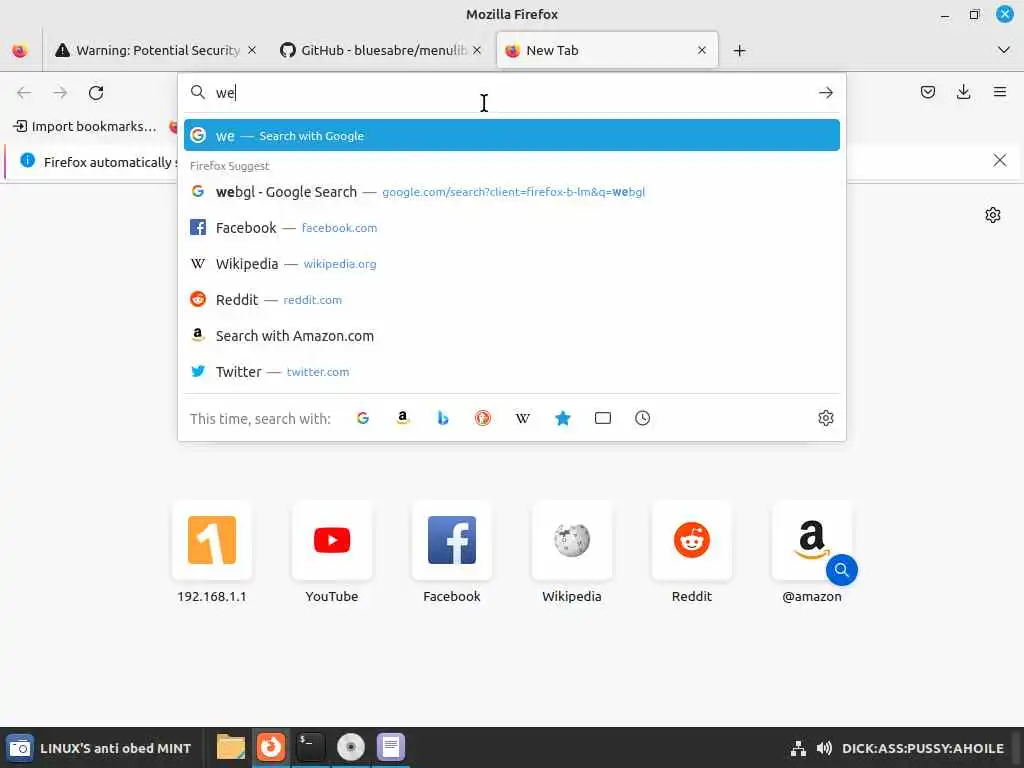Open the LINUX'S anti obed MINT menu
1024x768 pixels.
click(x=99, y=748)
